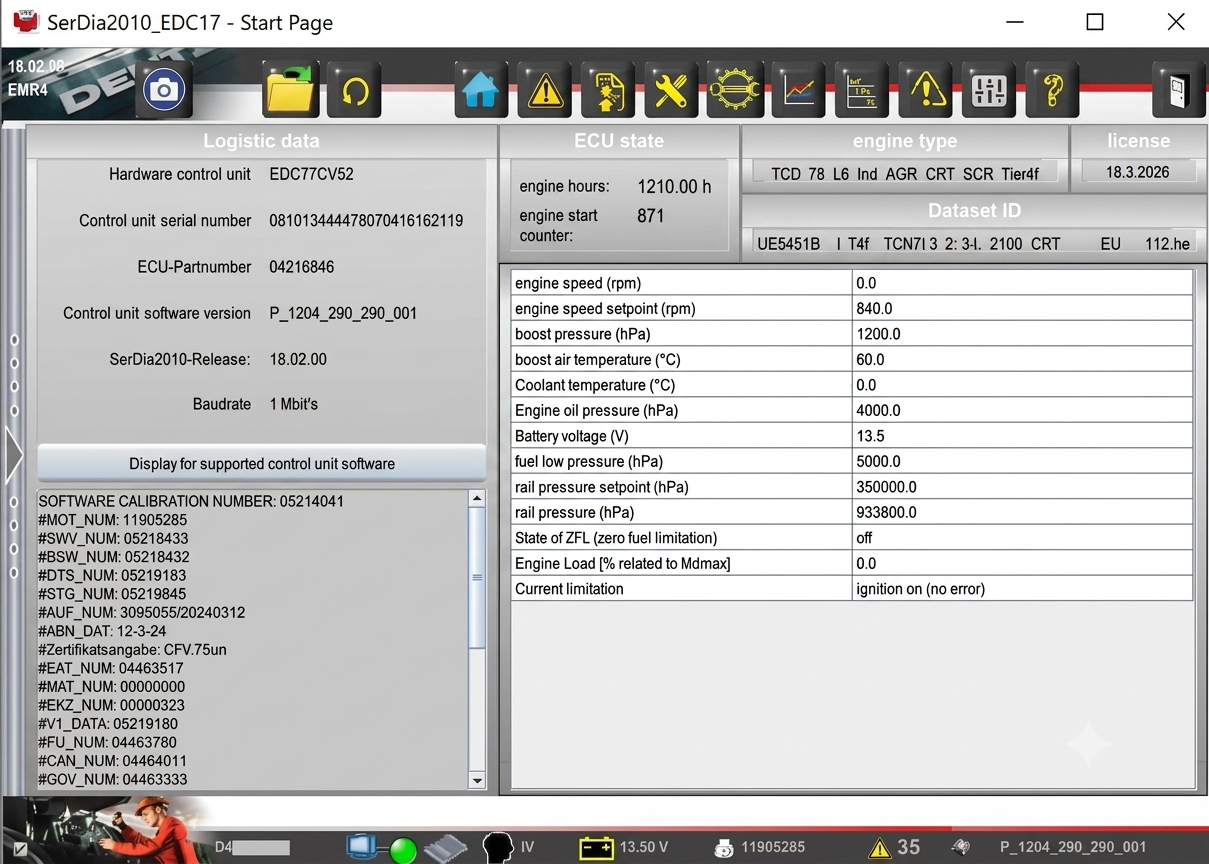The height and width of the screenshot is (864, 1209).
Task: Click the #SWV_NUM: 05218433 line
Action: [113, 538]
